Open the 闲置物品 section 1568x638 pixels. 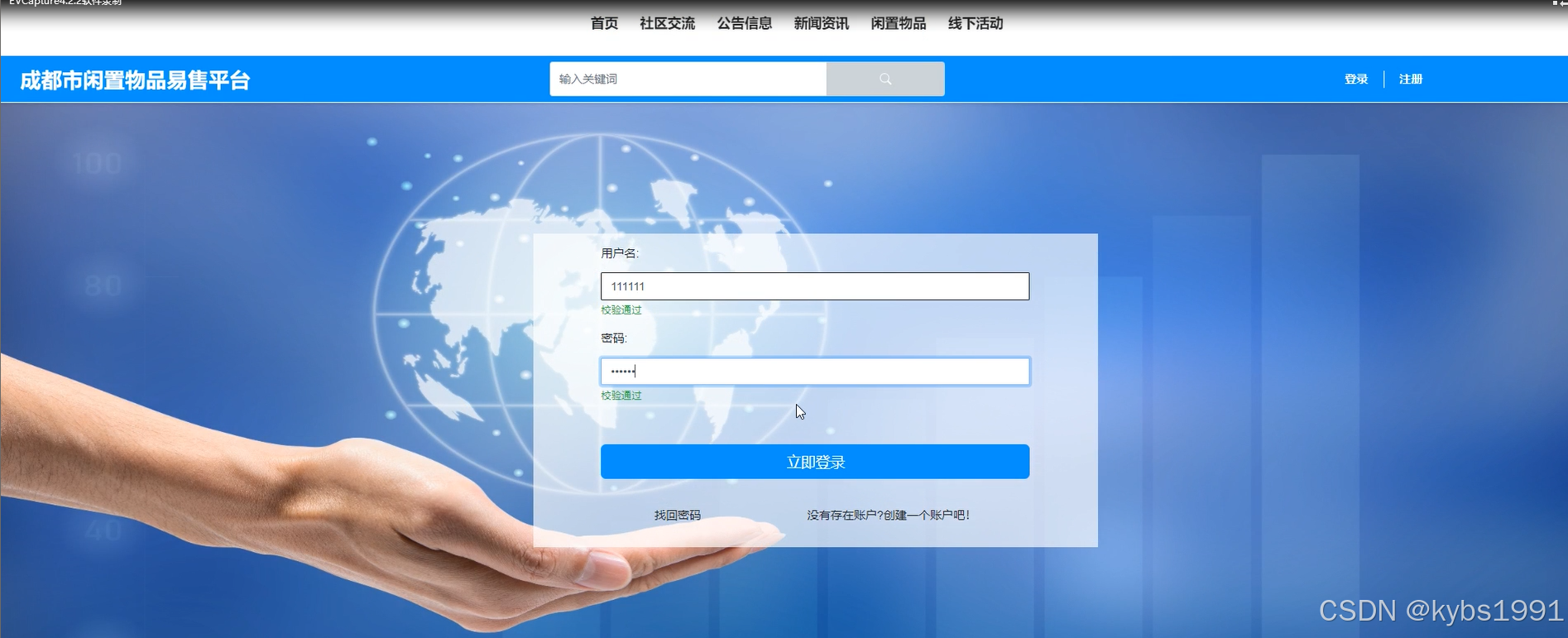pos(899,23)
